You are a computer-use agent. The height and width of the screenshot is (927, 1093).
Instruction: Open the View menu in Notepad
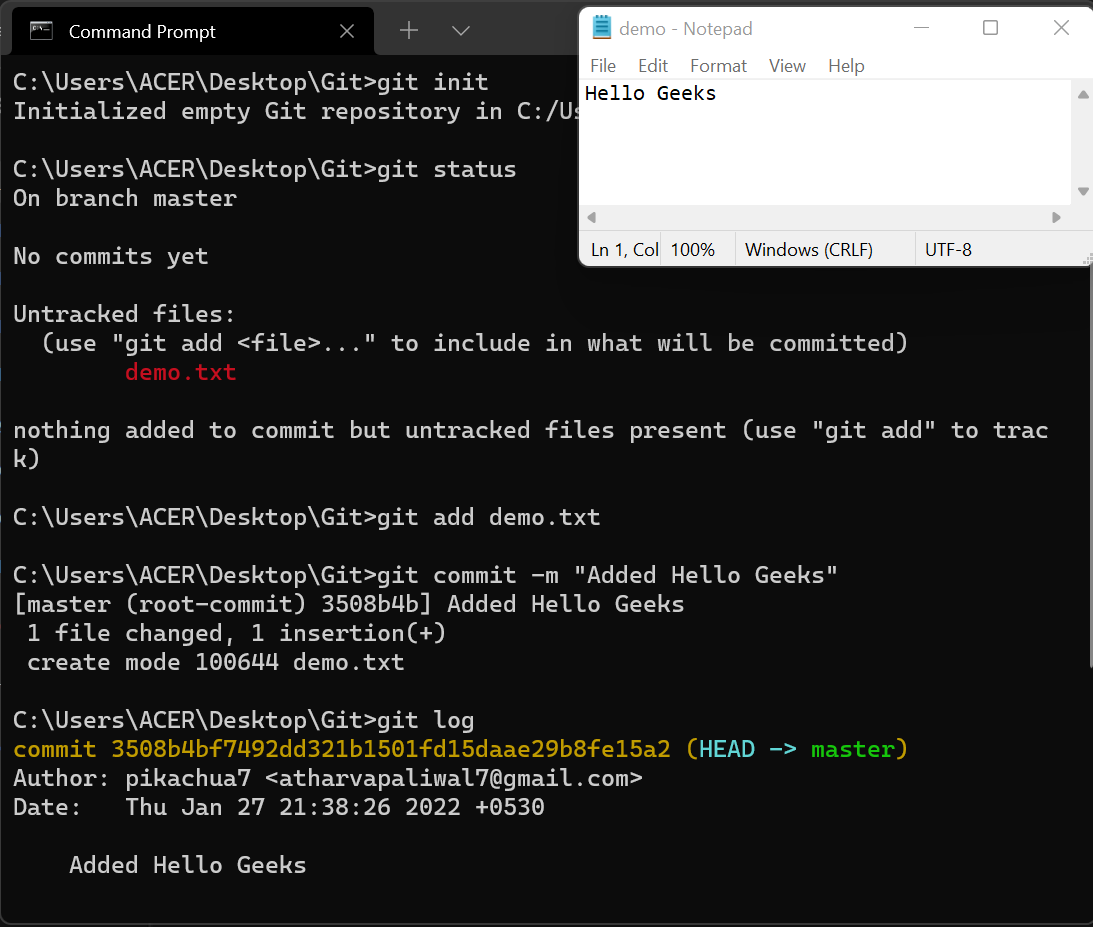[787, 66]
